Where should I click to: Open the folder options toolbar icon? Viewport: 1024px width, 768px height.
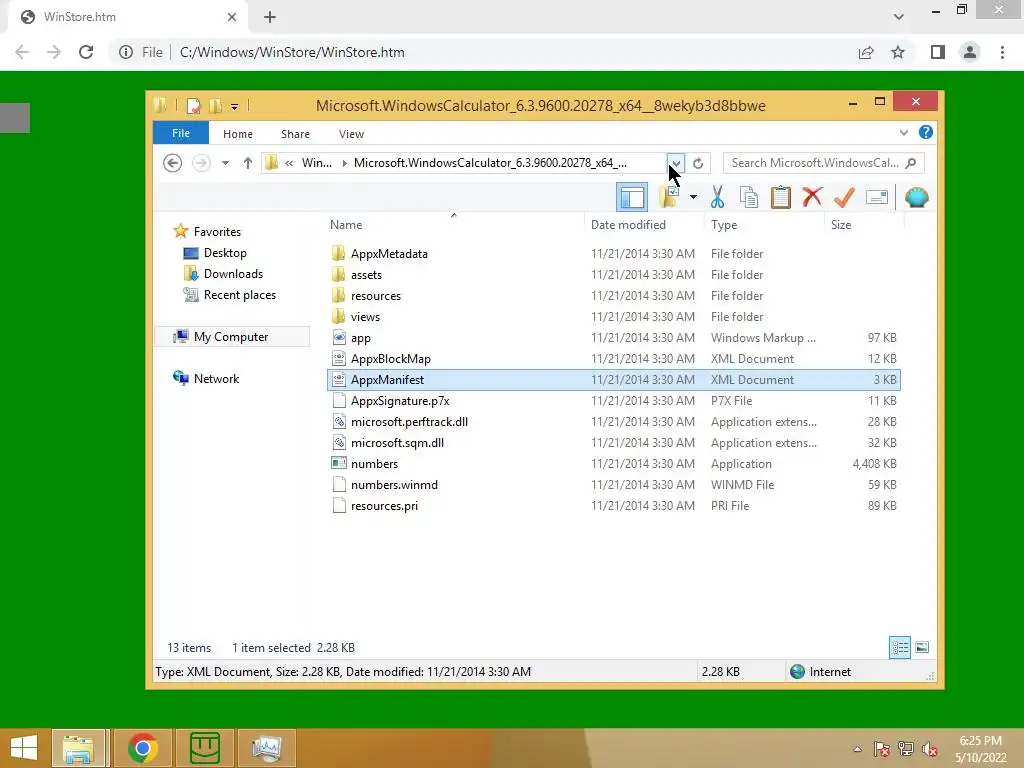[x=669, y=197]
